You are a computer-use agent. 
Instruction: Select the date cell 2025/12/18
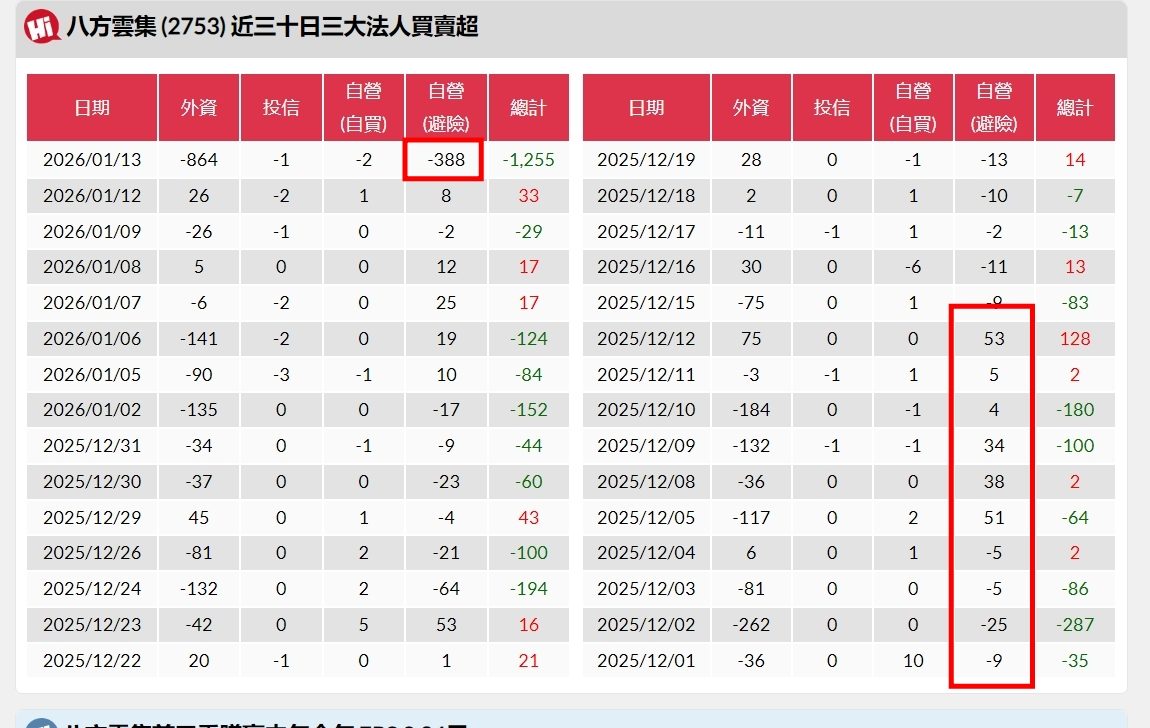click(646, 196)
